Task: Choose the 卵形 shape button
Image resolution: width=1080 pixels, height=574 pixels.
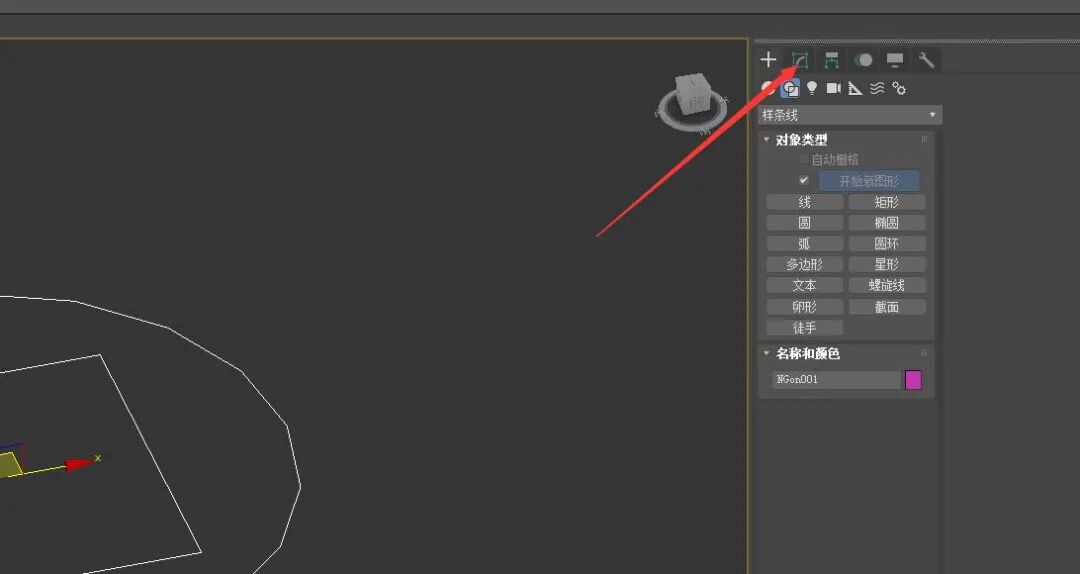Action: pyautogui.click(x=804, y=307)
